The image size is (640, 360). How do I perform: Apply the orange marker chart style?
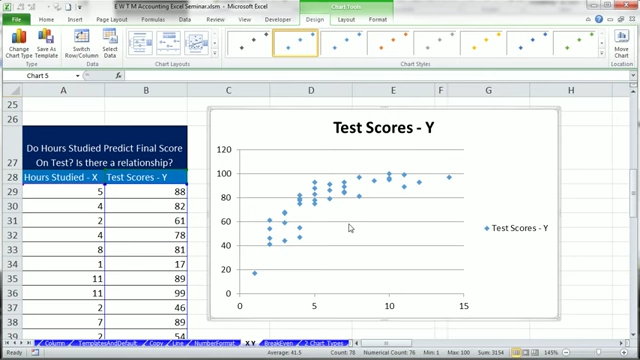[x=389, y=43]
